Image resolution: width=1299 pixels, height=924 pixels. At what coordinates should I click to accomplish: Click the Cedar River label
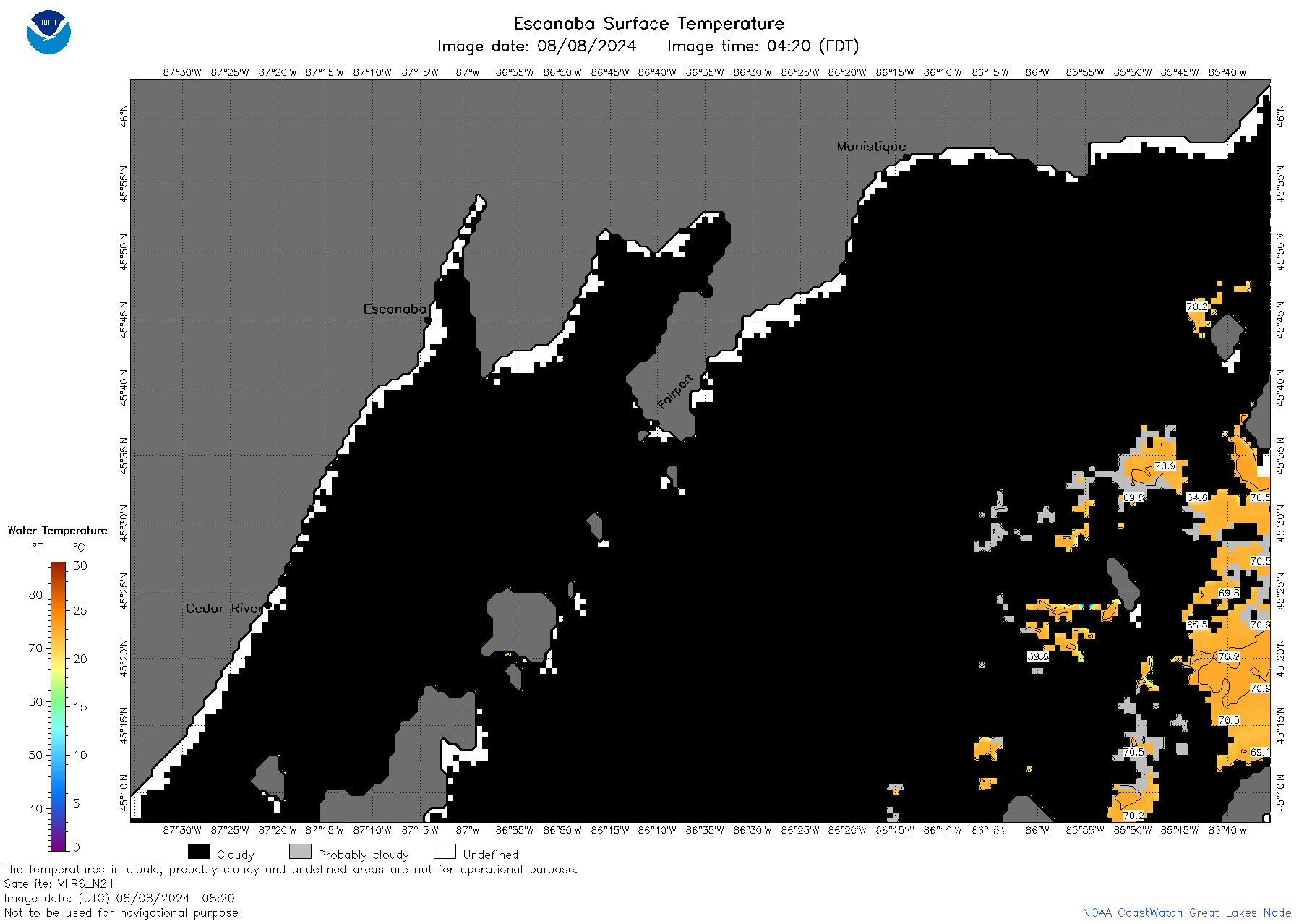pyautogui.click(x=224, y=608)
